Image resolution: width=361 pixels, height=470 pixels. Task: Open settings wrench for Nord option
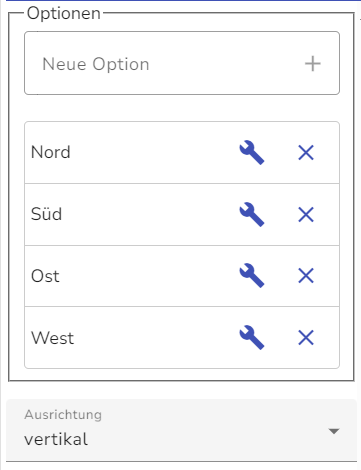click(252, 153)
